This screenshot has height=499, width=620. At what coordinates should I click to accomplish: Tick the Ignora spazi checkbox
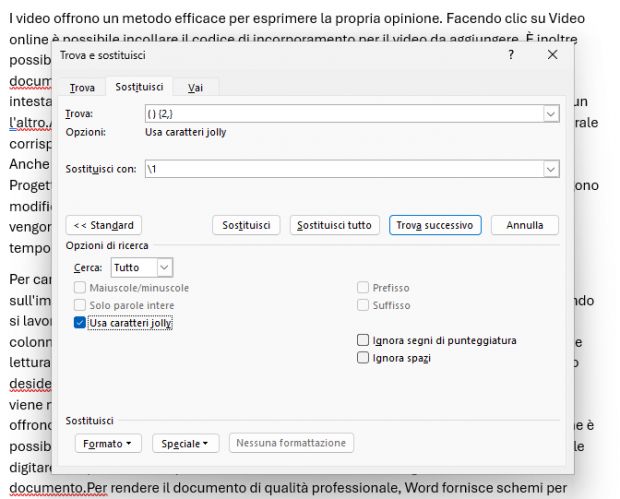click(363, 358)
